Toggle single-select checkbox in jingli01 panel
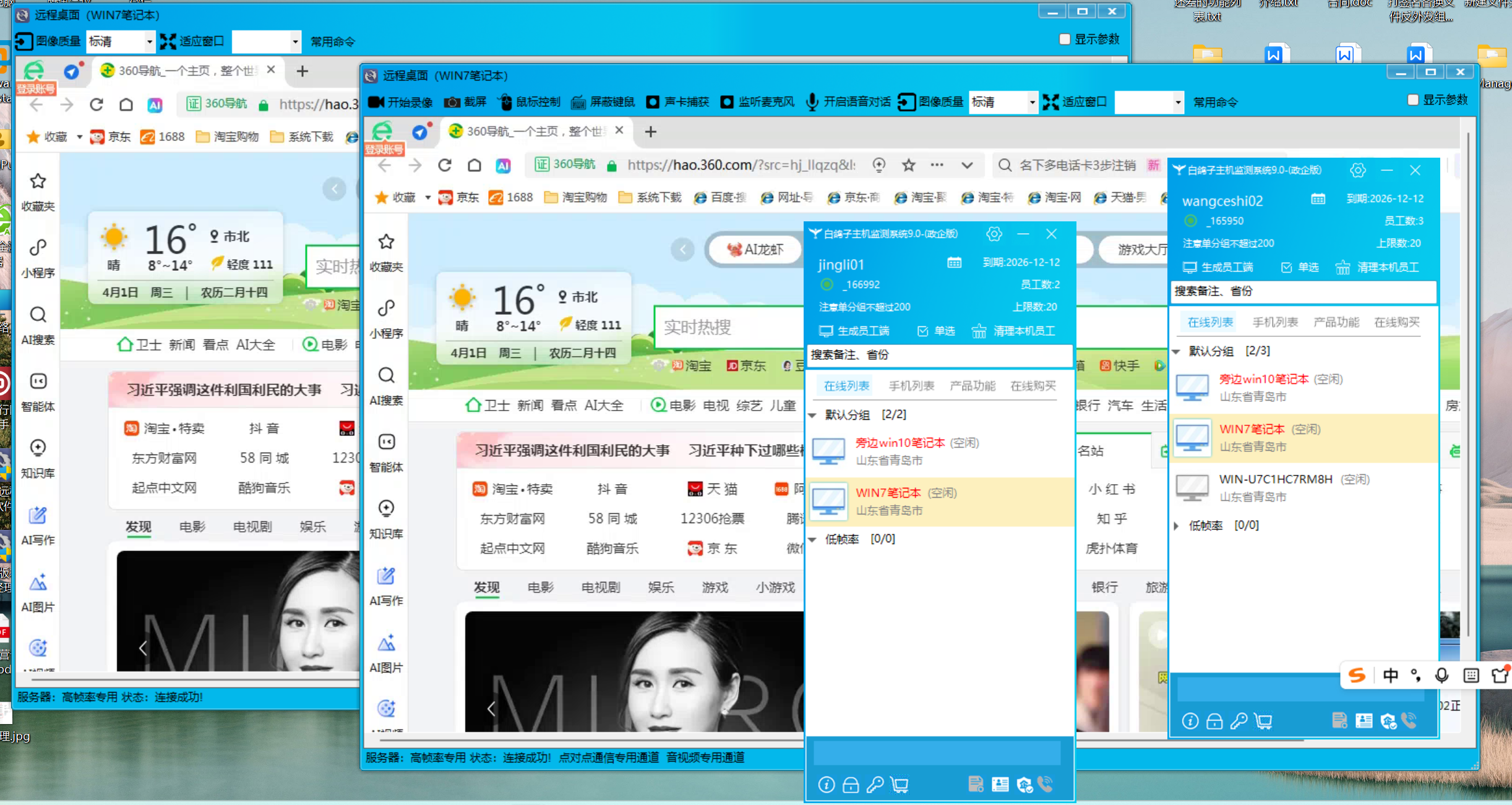This screenshot has width=1512, height=805. pyautogui.click(x=923, y=331)
